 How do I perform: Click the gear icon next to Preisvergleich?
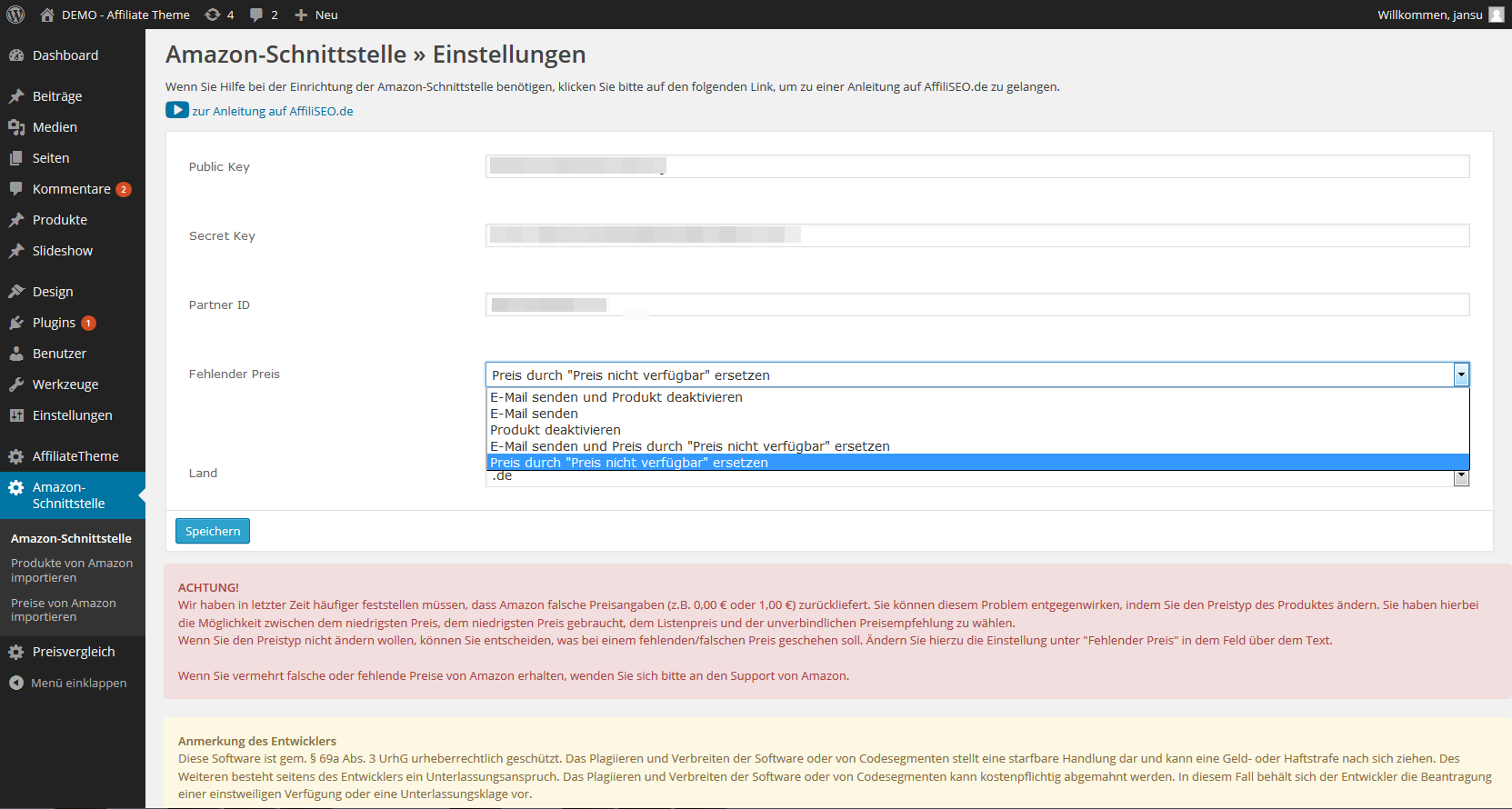tap(16, 652)
